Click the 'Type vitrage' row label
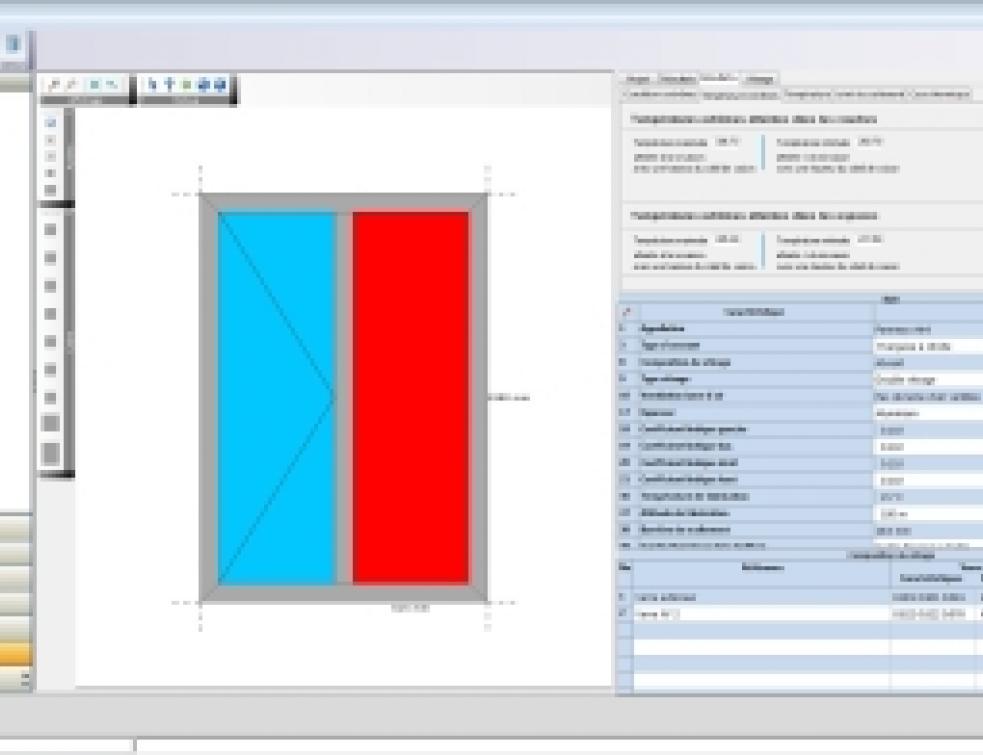The width and height of the screenshot is (983, 755). tap(665, 379)
